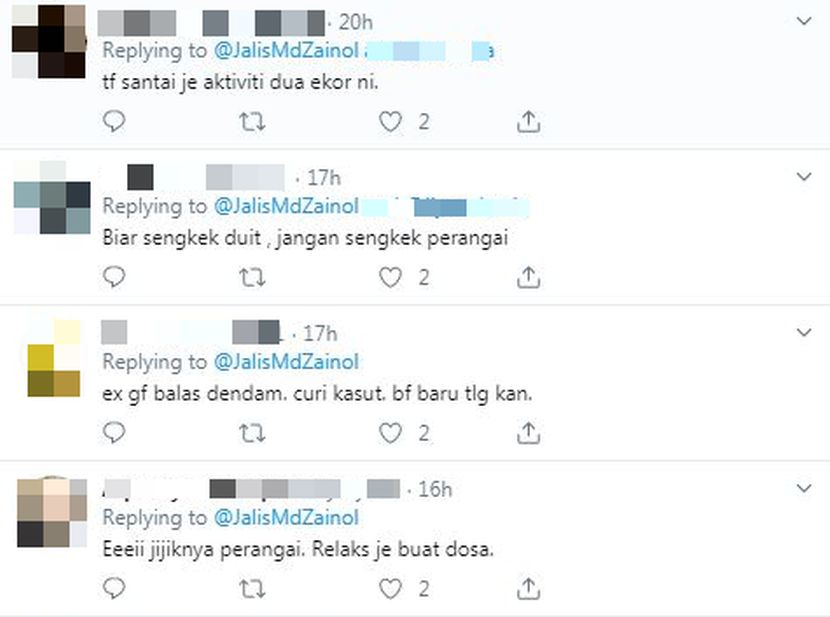830x617 pixels.
Task: Share the 'ex gf balas dendam' tweet
Action: tap(528, 433)
